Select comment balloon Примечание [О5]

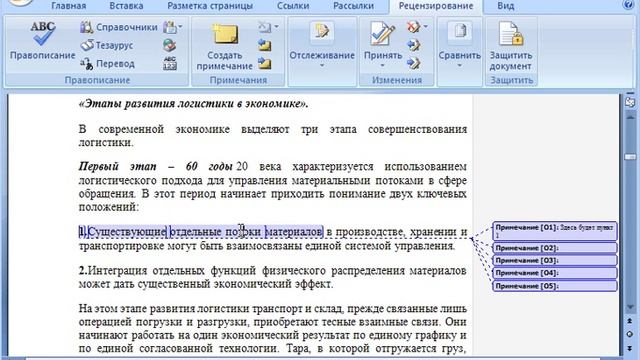555,286
